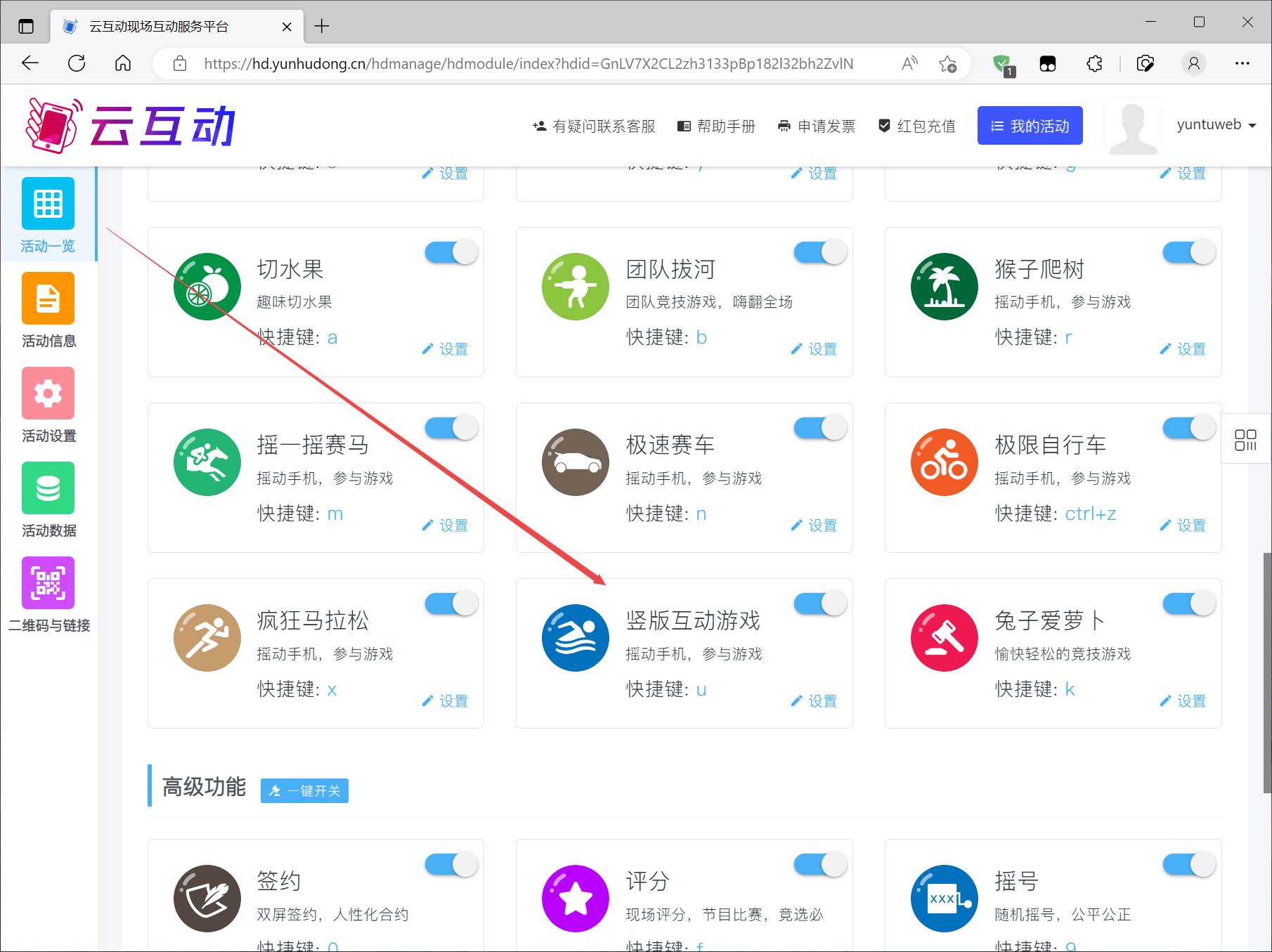Viewport: 1272px width, 952px height.
Task: Click the page vertical scrollbar thumb
Action: [1266, 673]
